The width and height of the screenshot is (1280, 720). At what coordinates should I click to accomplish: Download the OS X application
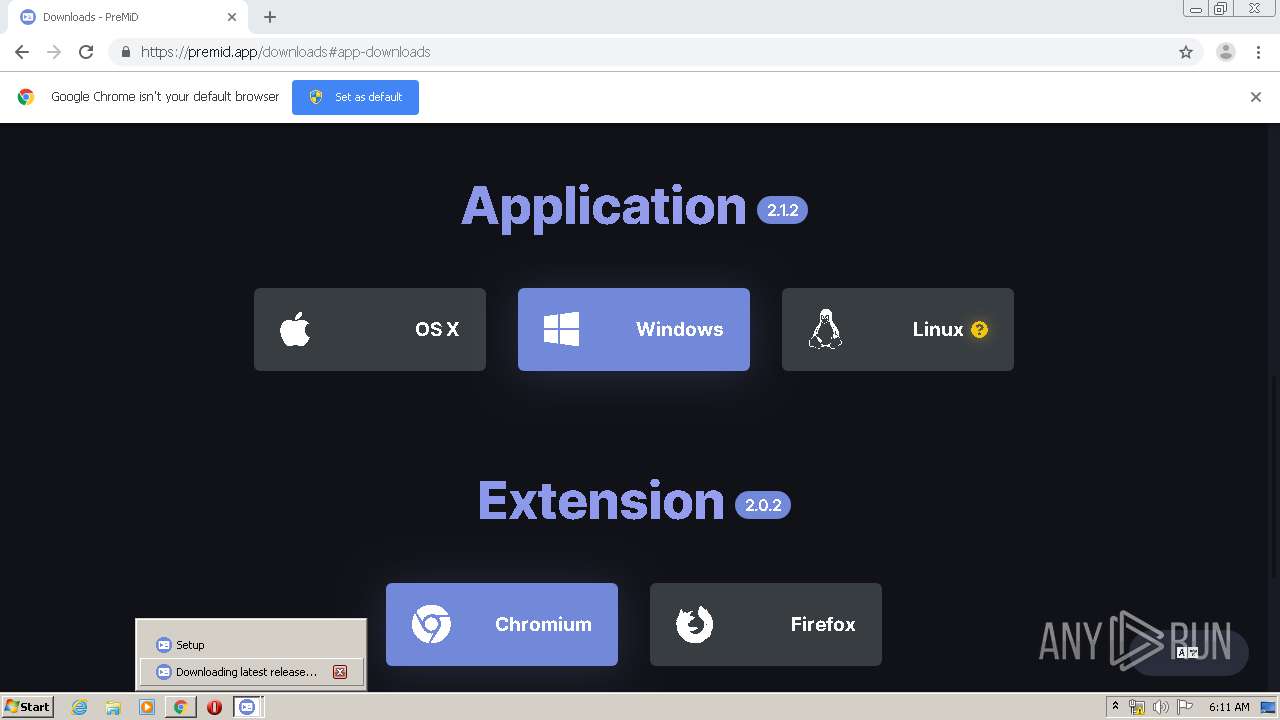point(370,329)
